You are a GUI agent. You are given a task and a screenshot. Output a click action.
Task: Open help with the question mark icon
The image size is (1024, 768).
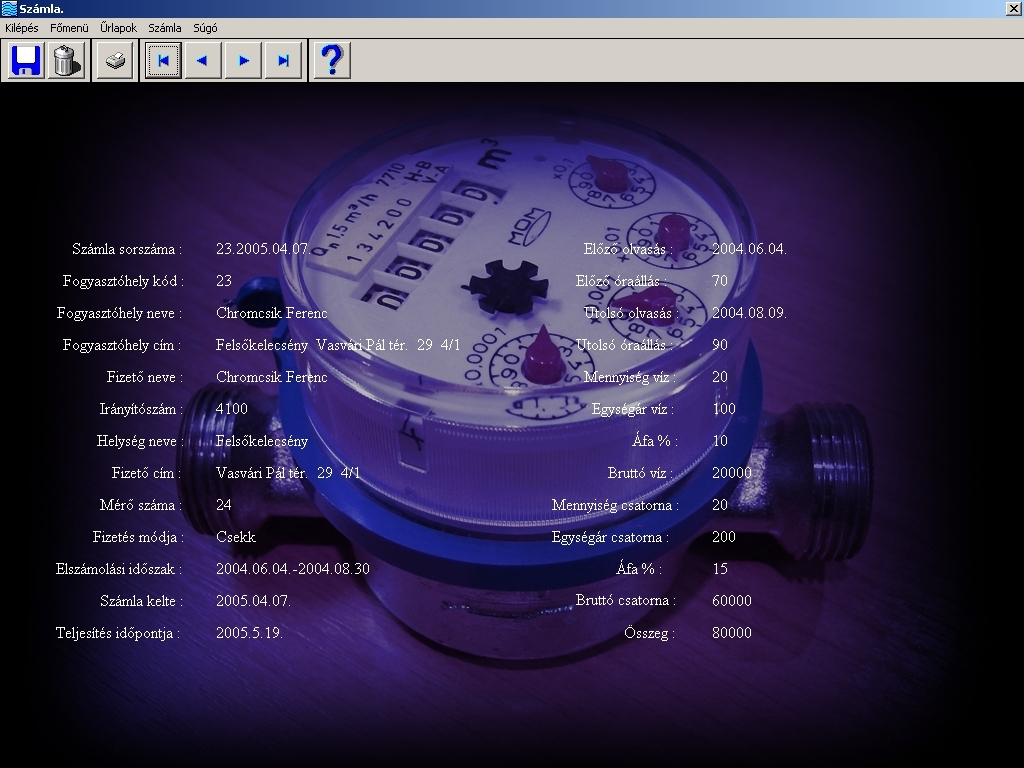pyautogui.click(x=332, y=61)
